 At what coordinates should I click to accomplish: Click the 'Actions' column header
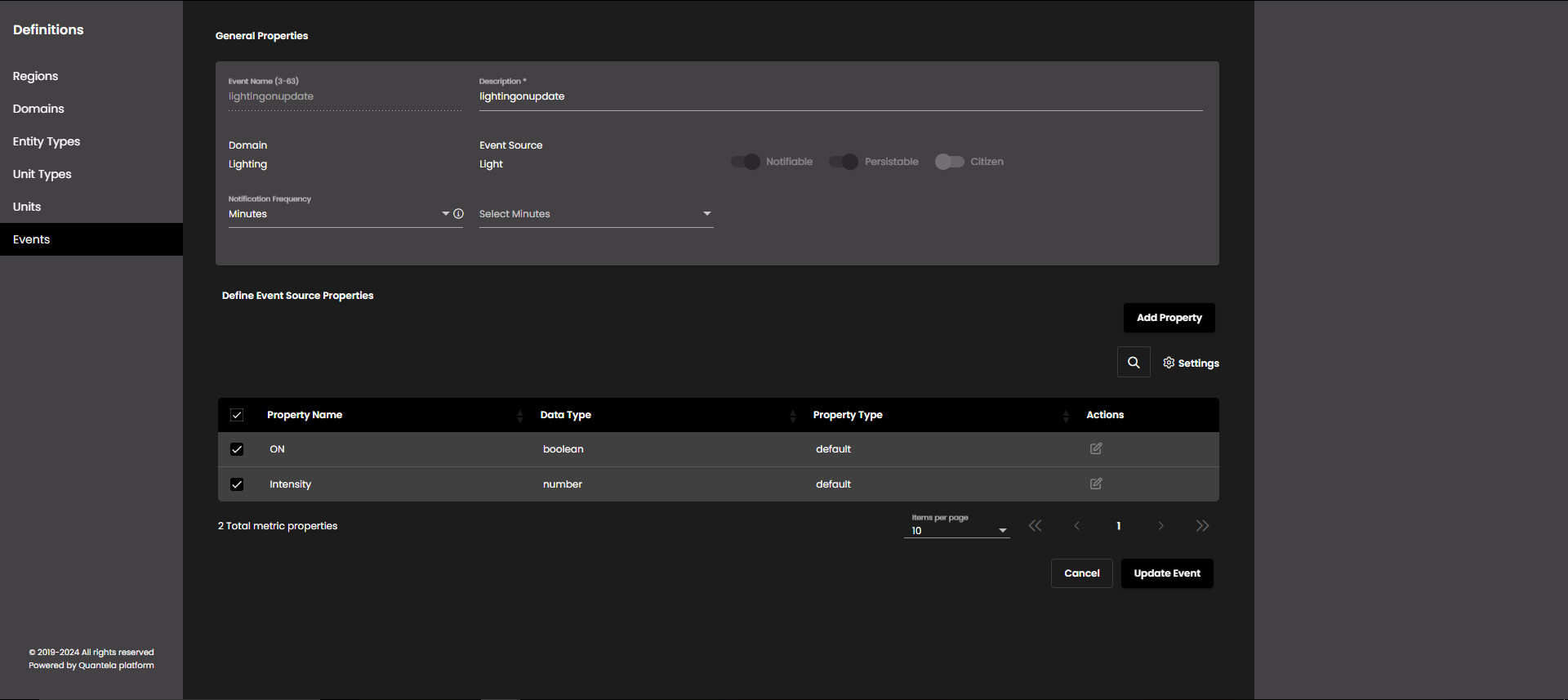[x=1105, y=415]
